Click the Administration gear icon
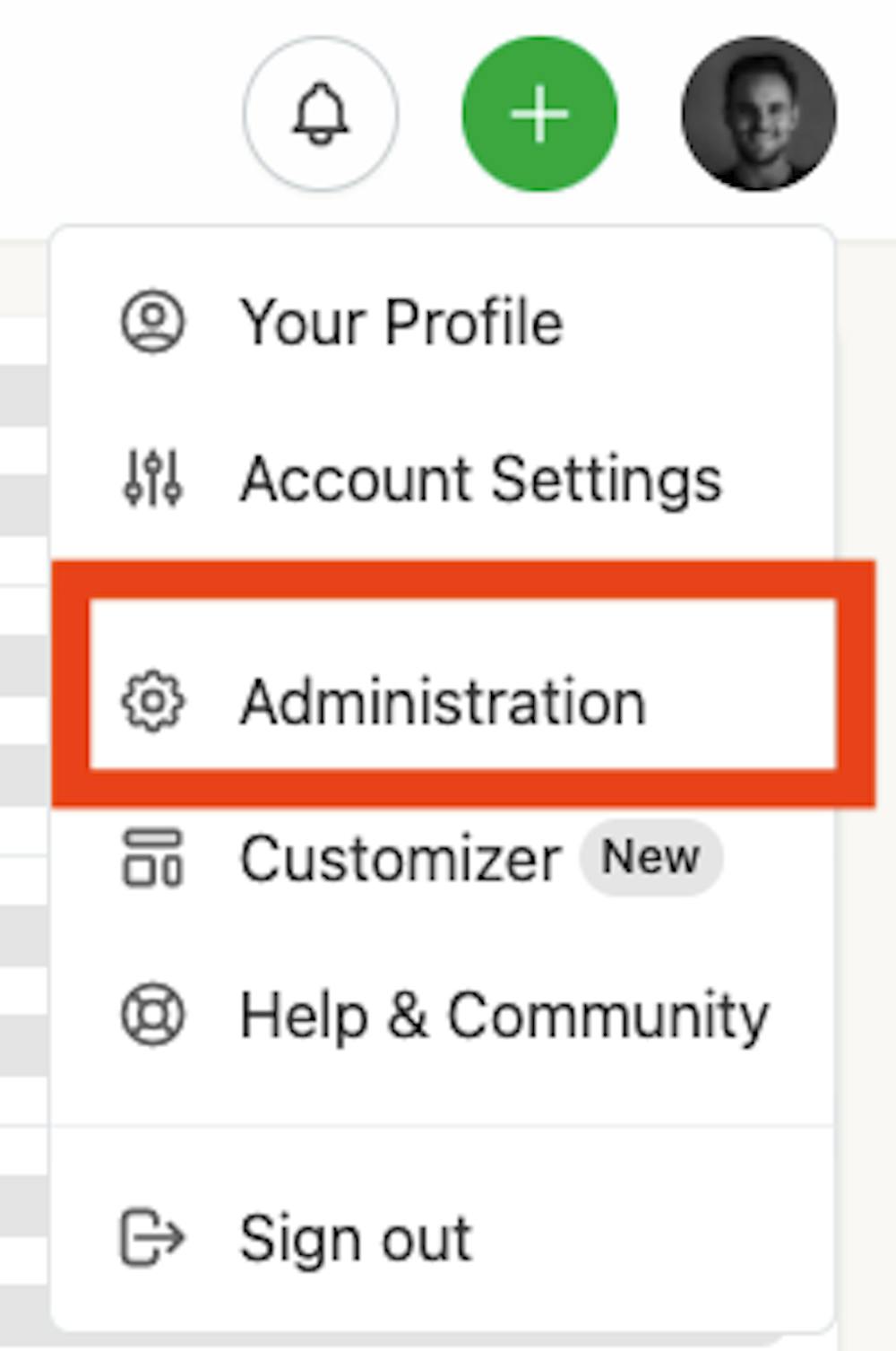The height and width of the screenshot is (1351, 896). [x=152, y=701]
